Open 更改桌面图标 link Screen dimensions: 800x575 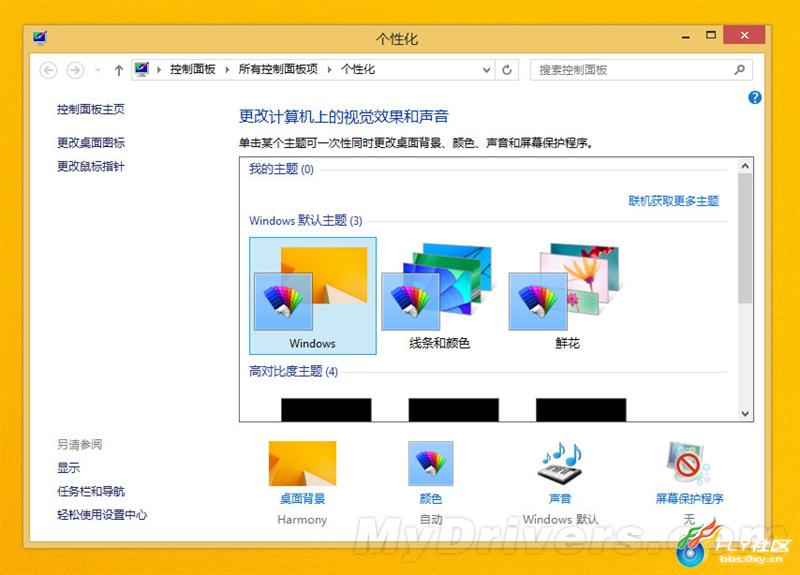[x=91, y=143]
